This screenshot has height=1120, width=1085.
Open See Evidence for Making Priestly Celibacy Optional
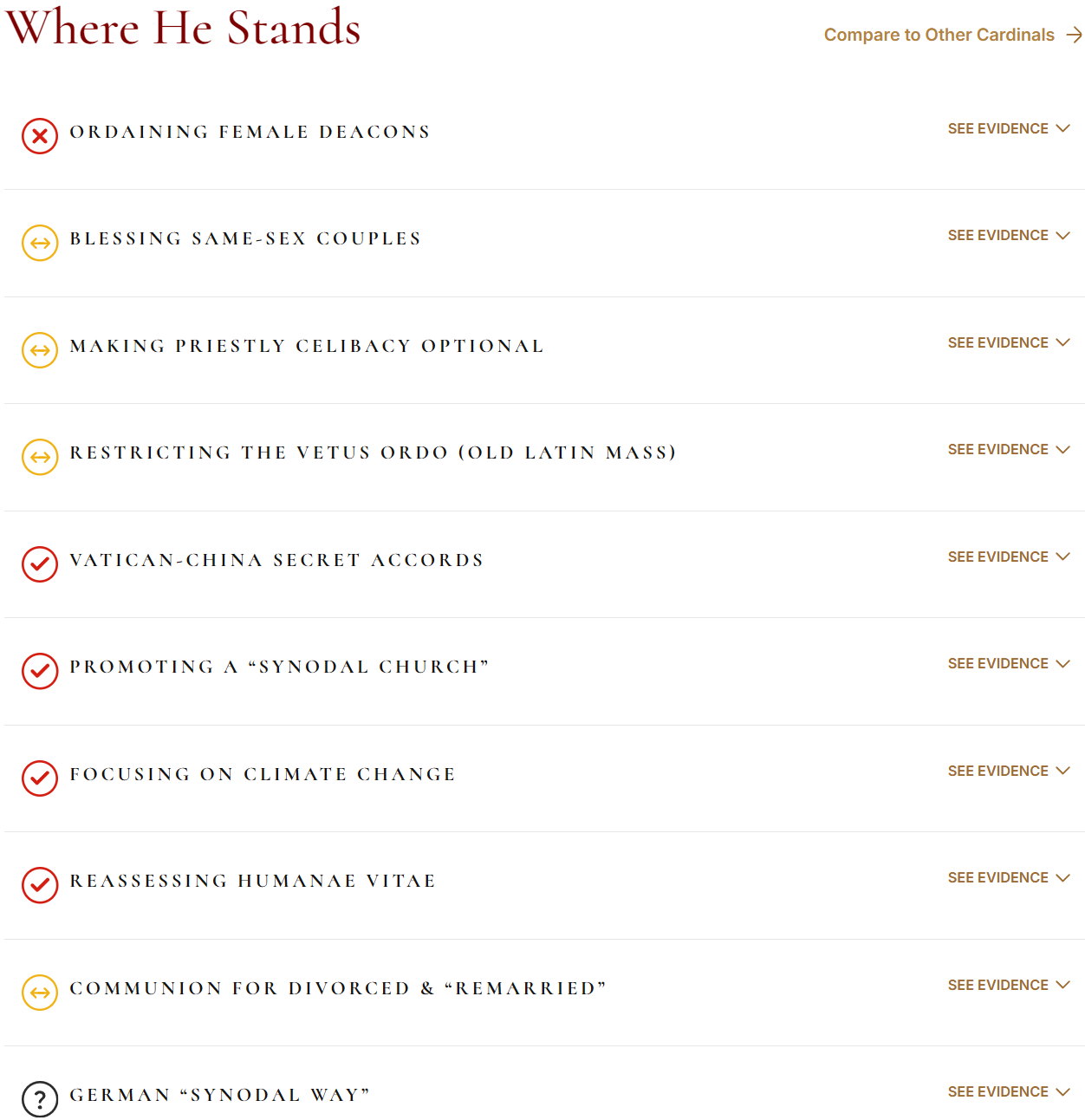[1009, 342]
